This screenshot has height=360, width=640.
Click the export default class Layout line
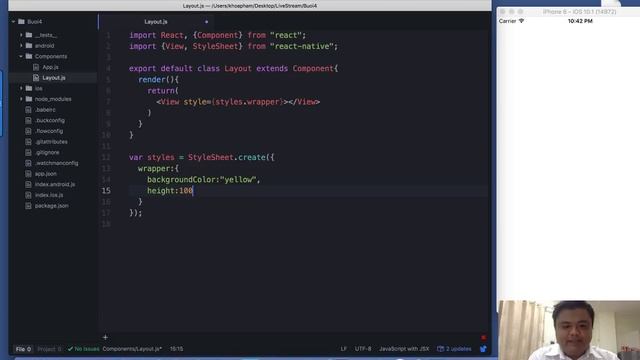pyautogui.click(x=233, y=69)
